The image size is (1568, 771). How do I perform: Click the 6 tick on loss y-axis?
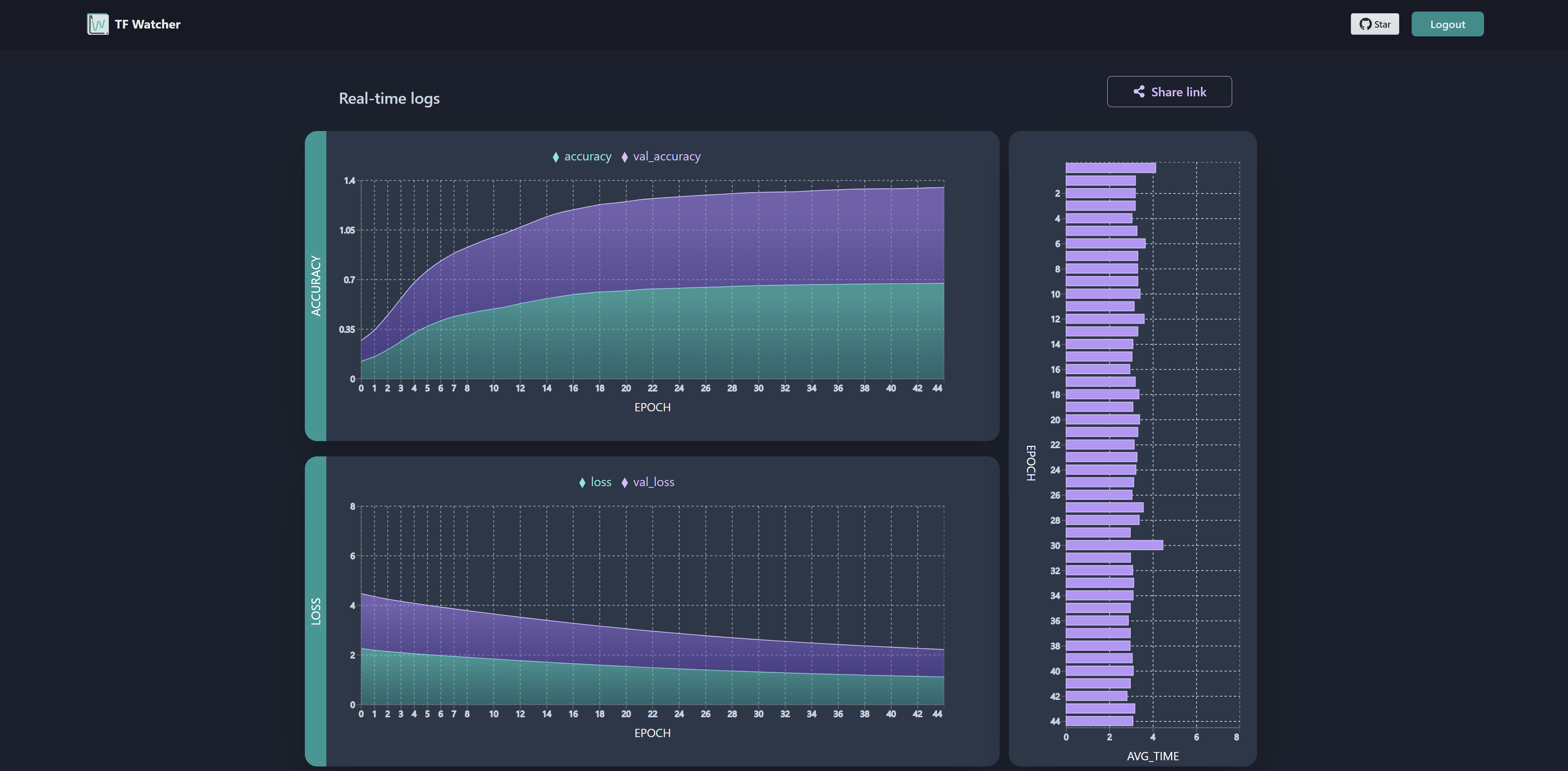(x=352, y=556)
